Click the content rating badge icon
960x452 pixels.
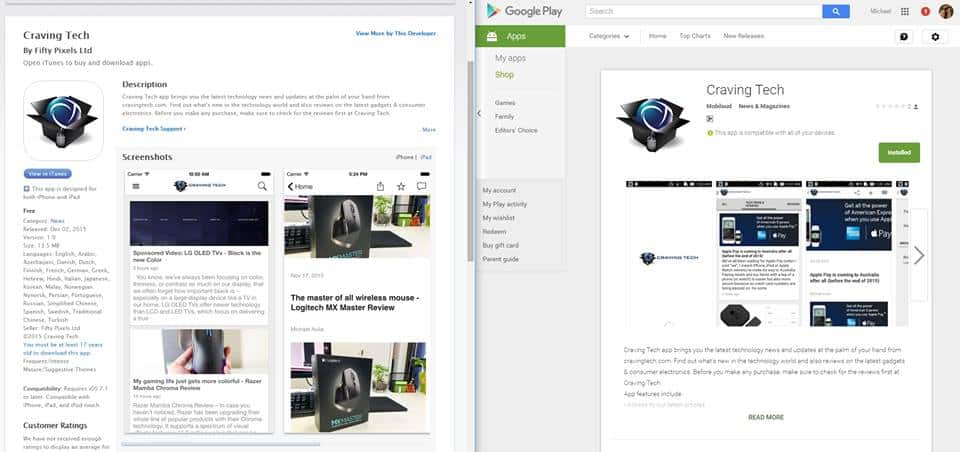(x=710, y=119)
